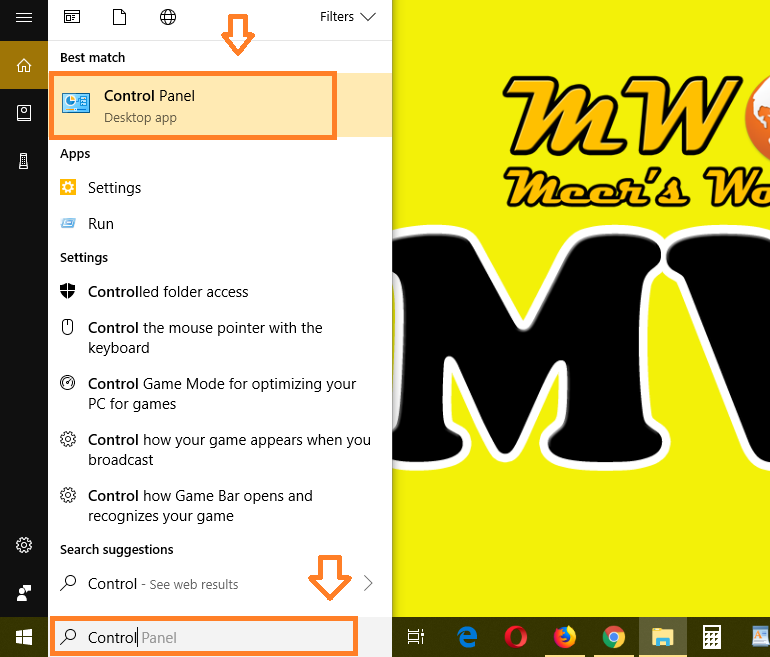Screen dimensions: 770x657
Task: Click the gear icon beside broadcast setting
Action: tap(67, 439)
